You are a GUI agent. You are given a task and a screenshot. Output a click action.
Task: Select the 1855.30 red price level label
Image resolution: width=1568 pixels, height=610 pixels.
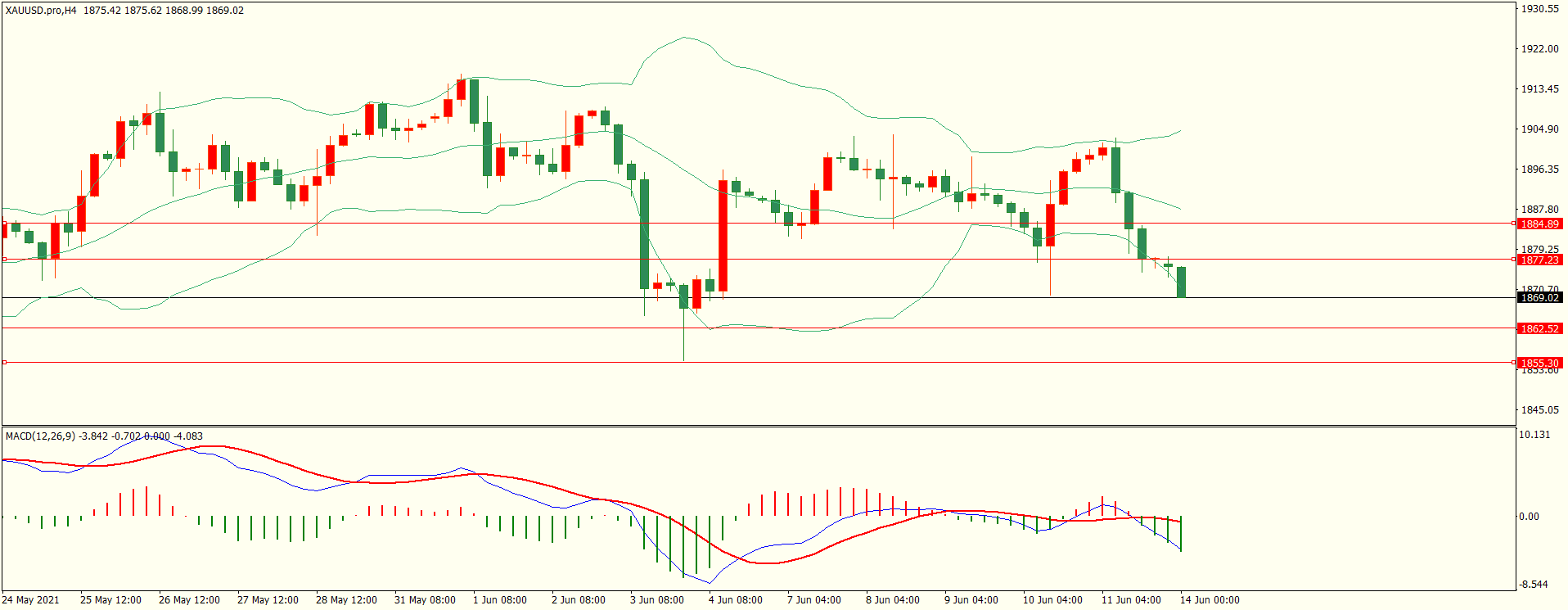1539,363
